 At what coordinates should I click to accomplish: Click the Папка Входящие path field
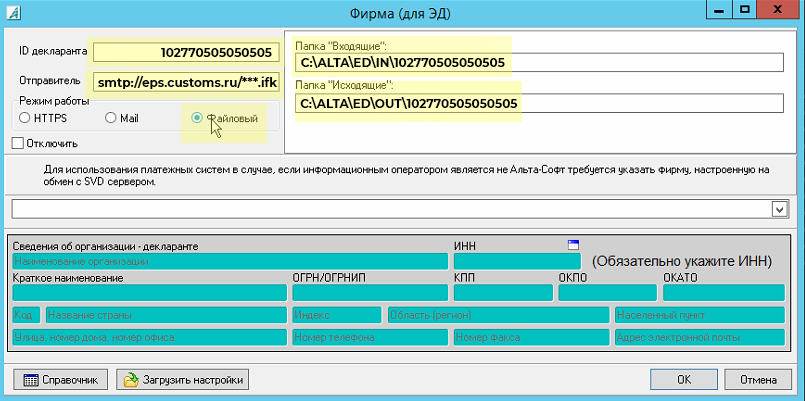click(x=539, y=62)
